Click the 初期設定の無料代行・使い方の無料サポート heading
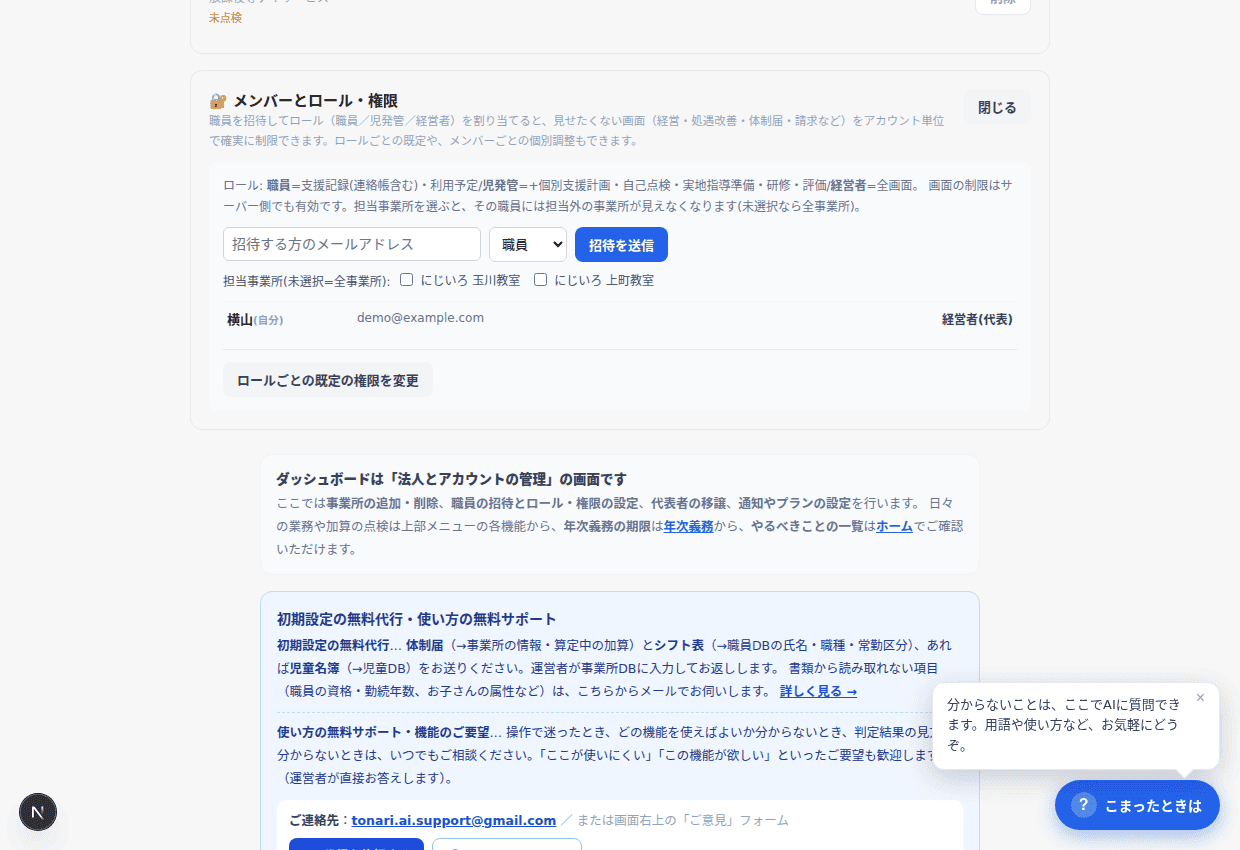The height and width of the screenshot is (850, 1240). (417, 619)
